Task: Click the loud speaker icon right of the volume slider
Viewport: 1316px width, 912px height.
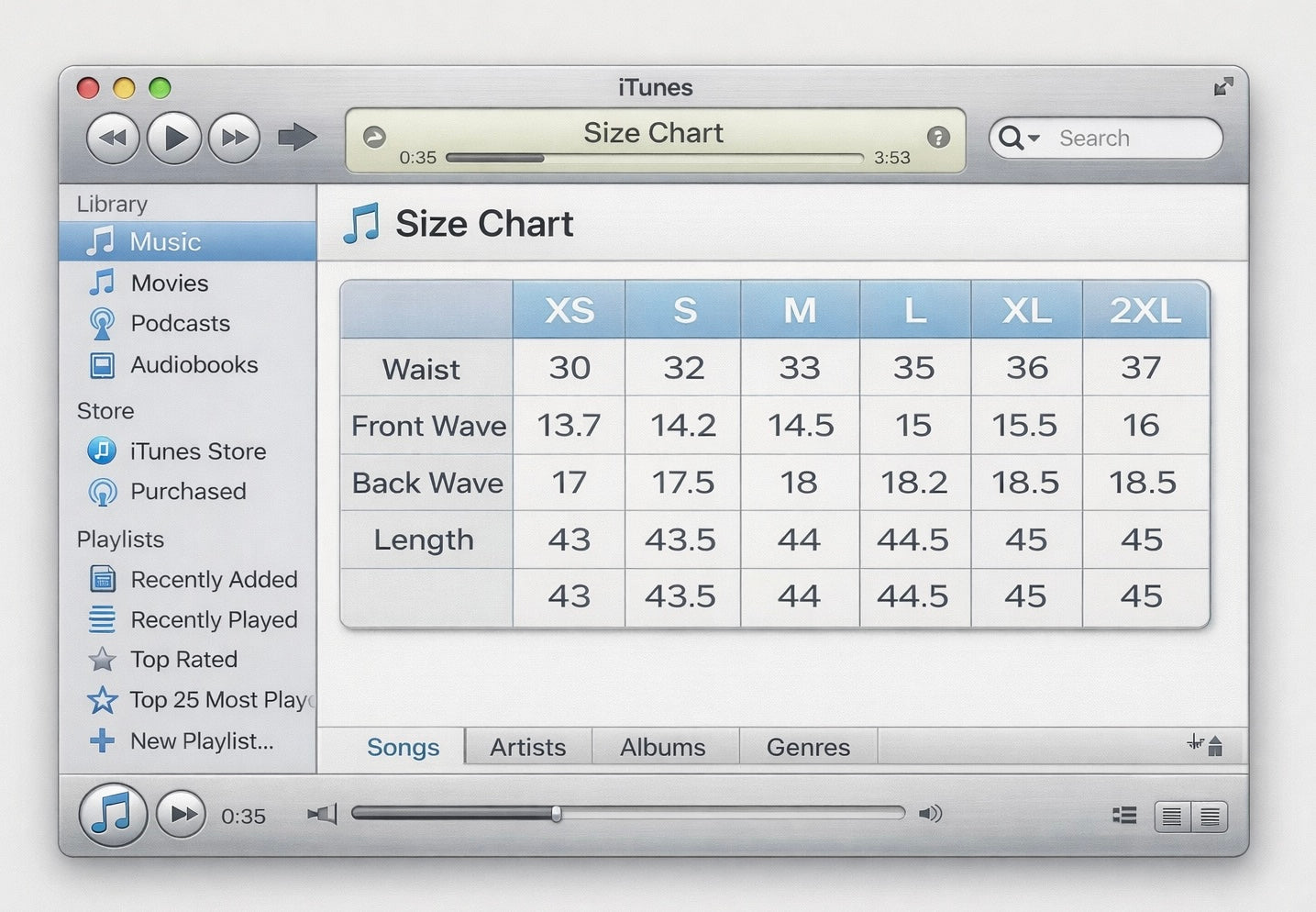Action: pyautogui.click(x=930, y=814)
